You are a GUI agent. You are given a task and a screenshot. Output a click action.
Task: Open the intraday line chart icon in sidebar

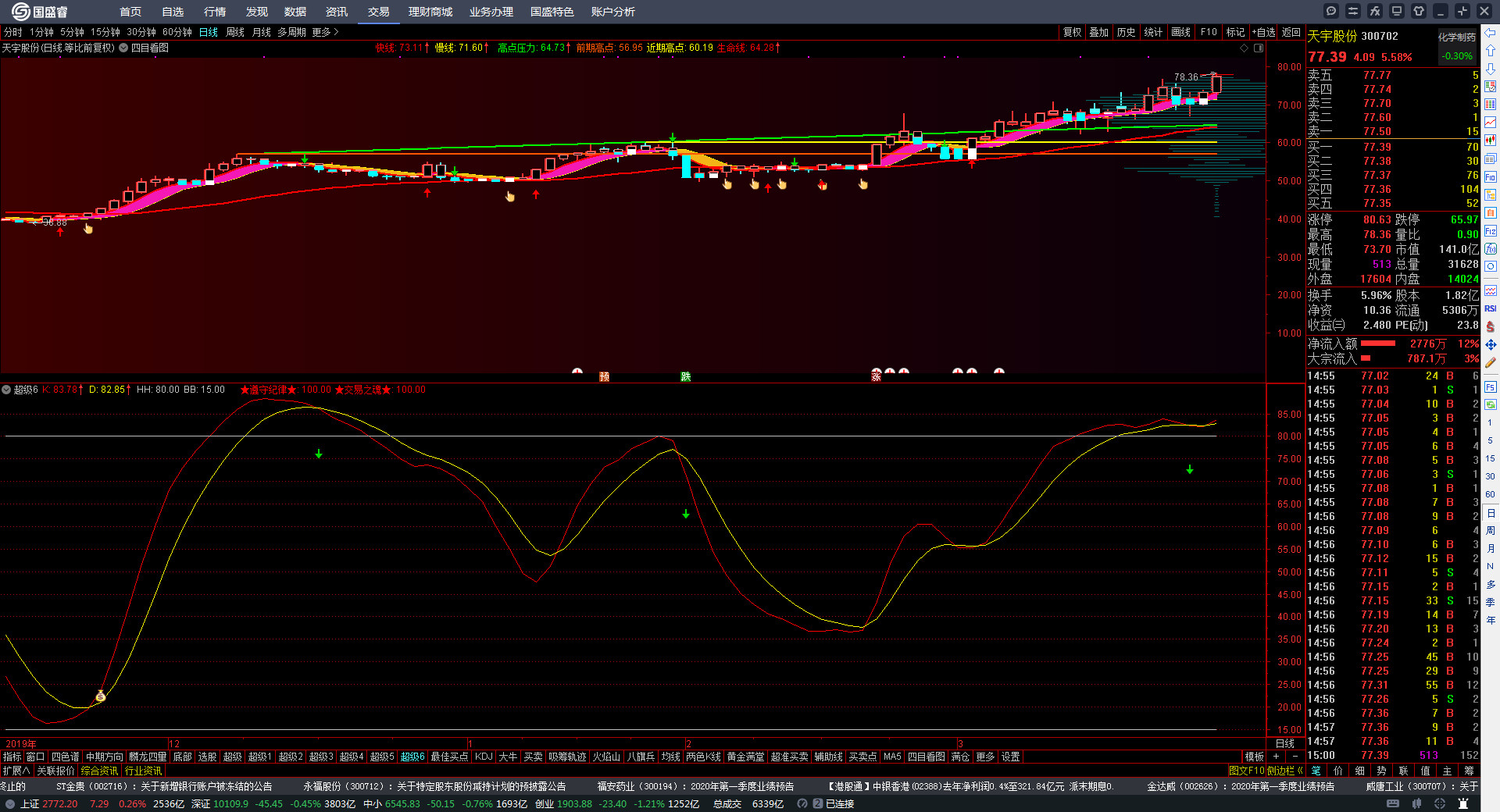pos(1491,123)
